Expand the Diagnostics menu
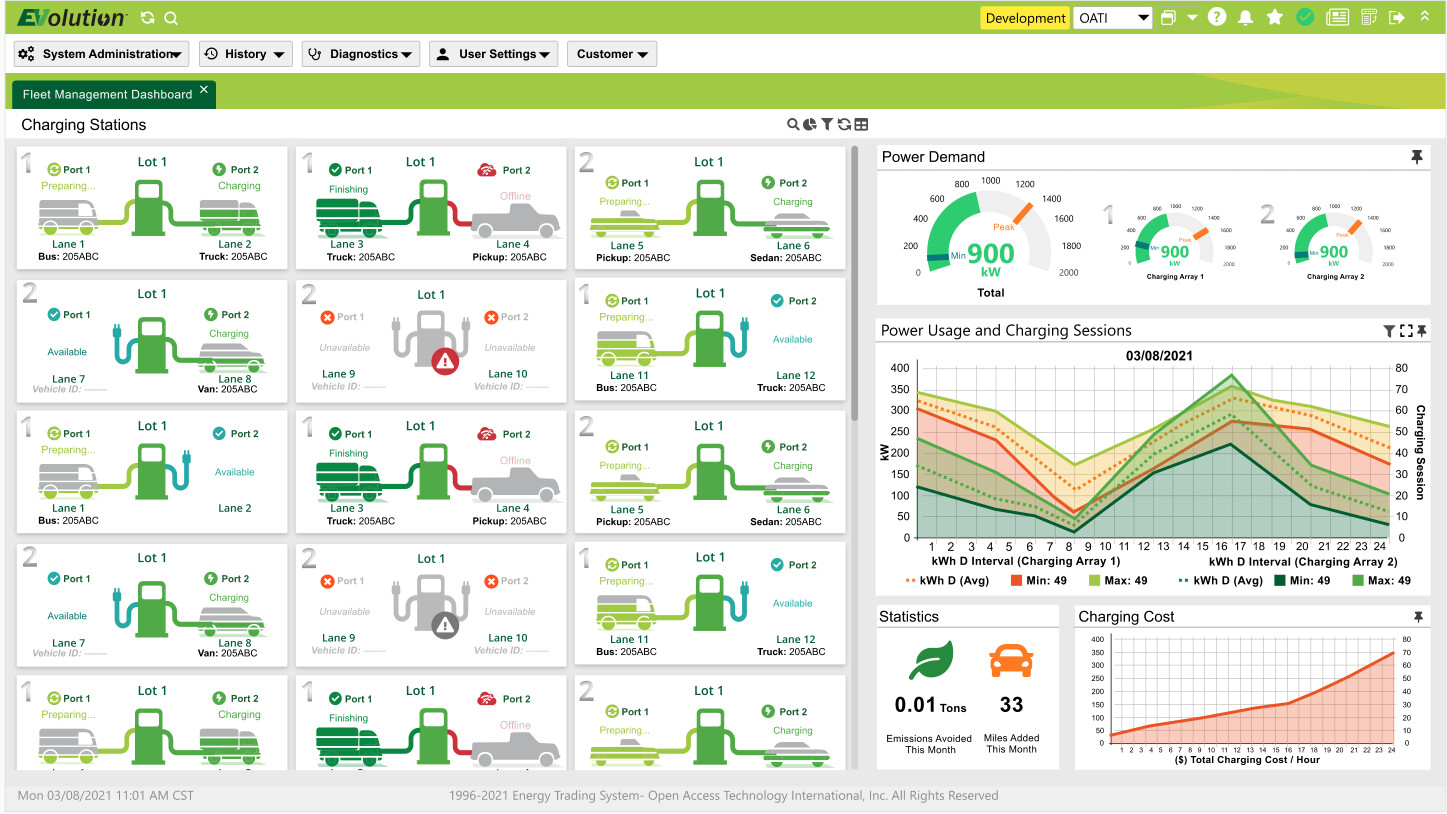The height and width of the screenshot is (814, 1447). 360,54
